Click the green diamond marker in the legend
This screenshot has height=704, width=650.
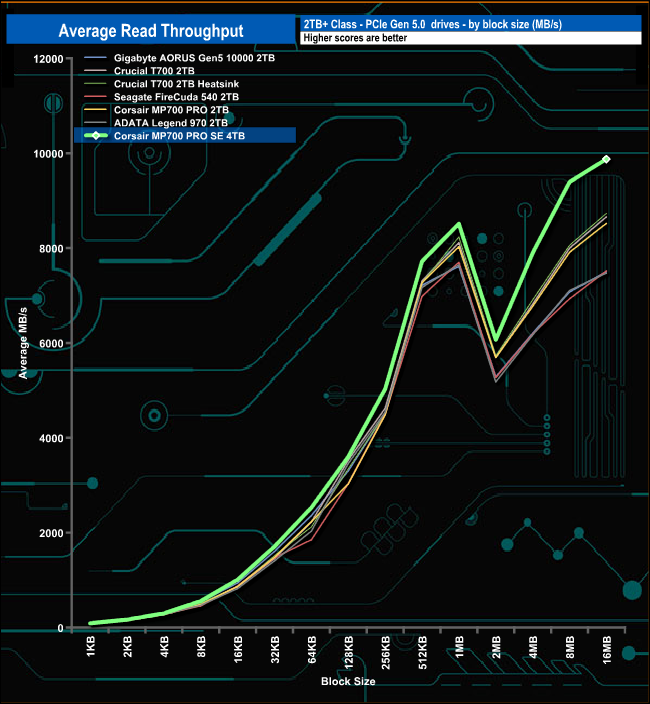click(96, 136)
